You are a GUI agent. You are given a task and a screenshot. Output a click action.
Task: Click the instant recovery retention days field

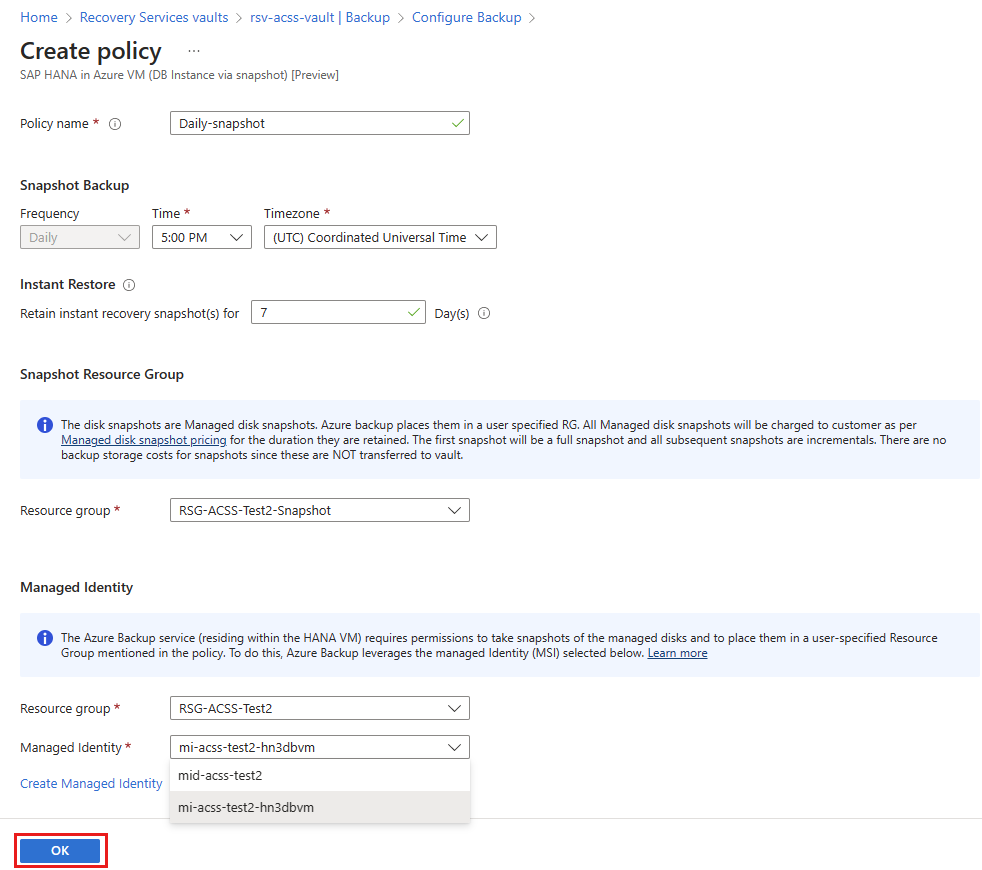(x=338, y=312)
